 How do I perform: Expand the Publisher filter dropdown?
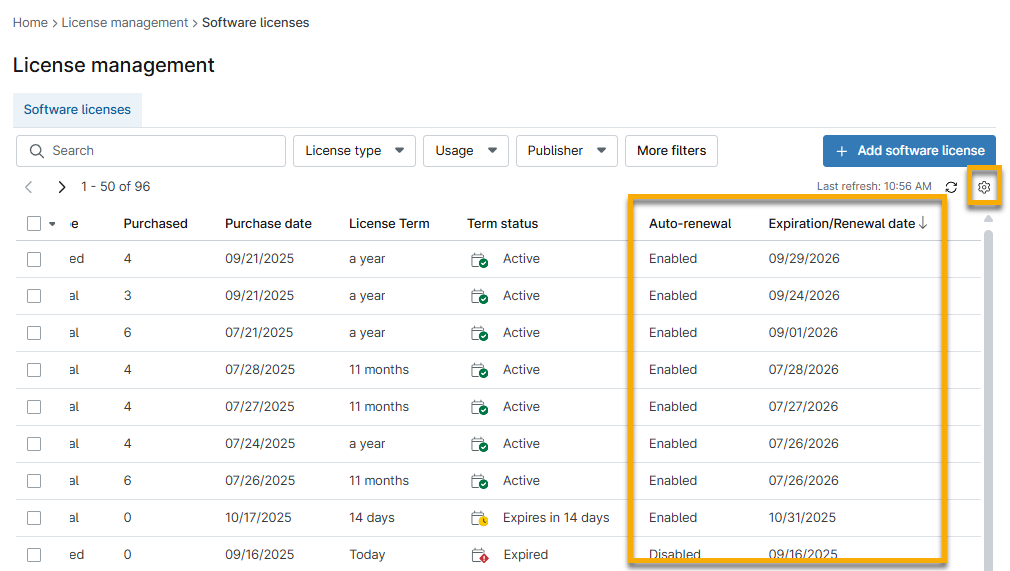coord(566,151)
